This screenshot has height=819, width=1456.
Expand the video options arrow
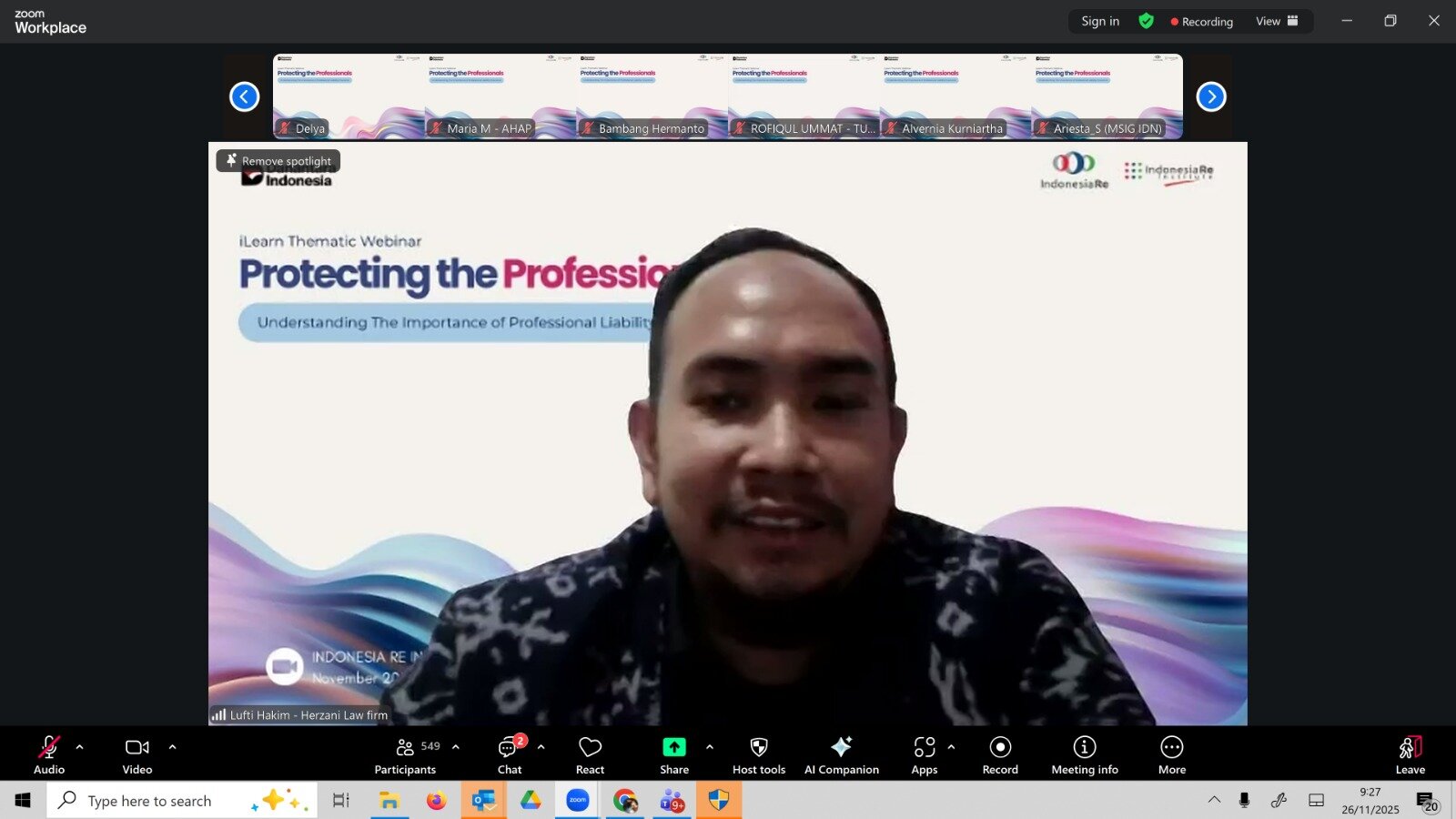pyautogui.click(x=173, y=747)
